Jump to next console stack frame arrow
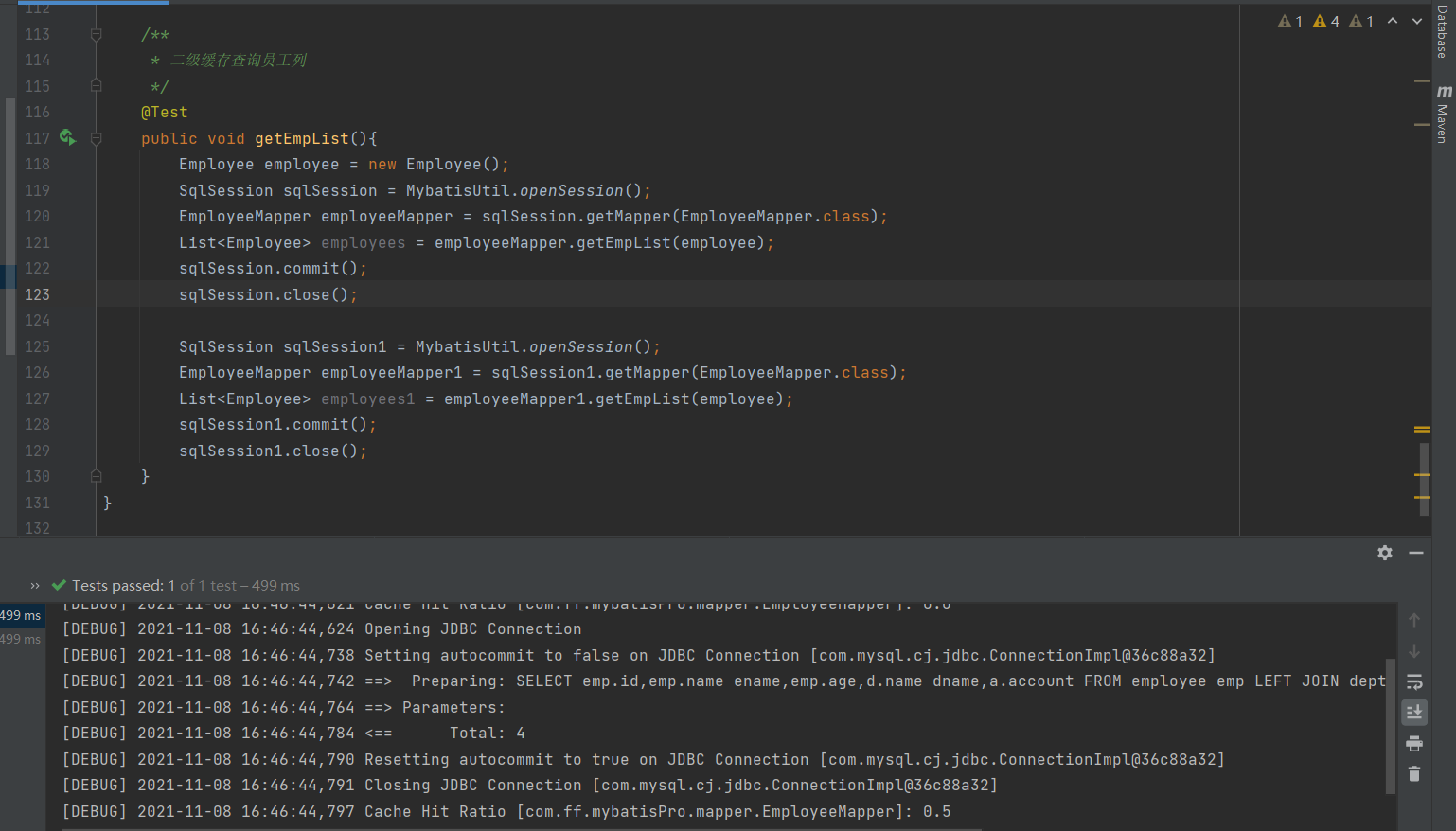 tap(1414, 651)
